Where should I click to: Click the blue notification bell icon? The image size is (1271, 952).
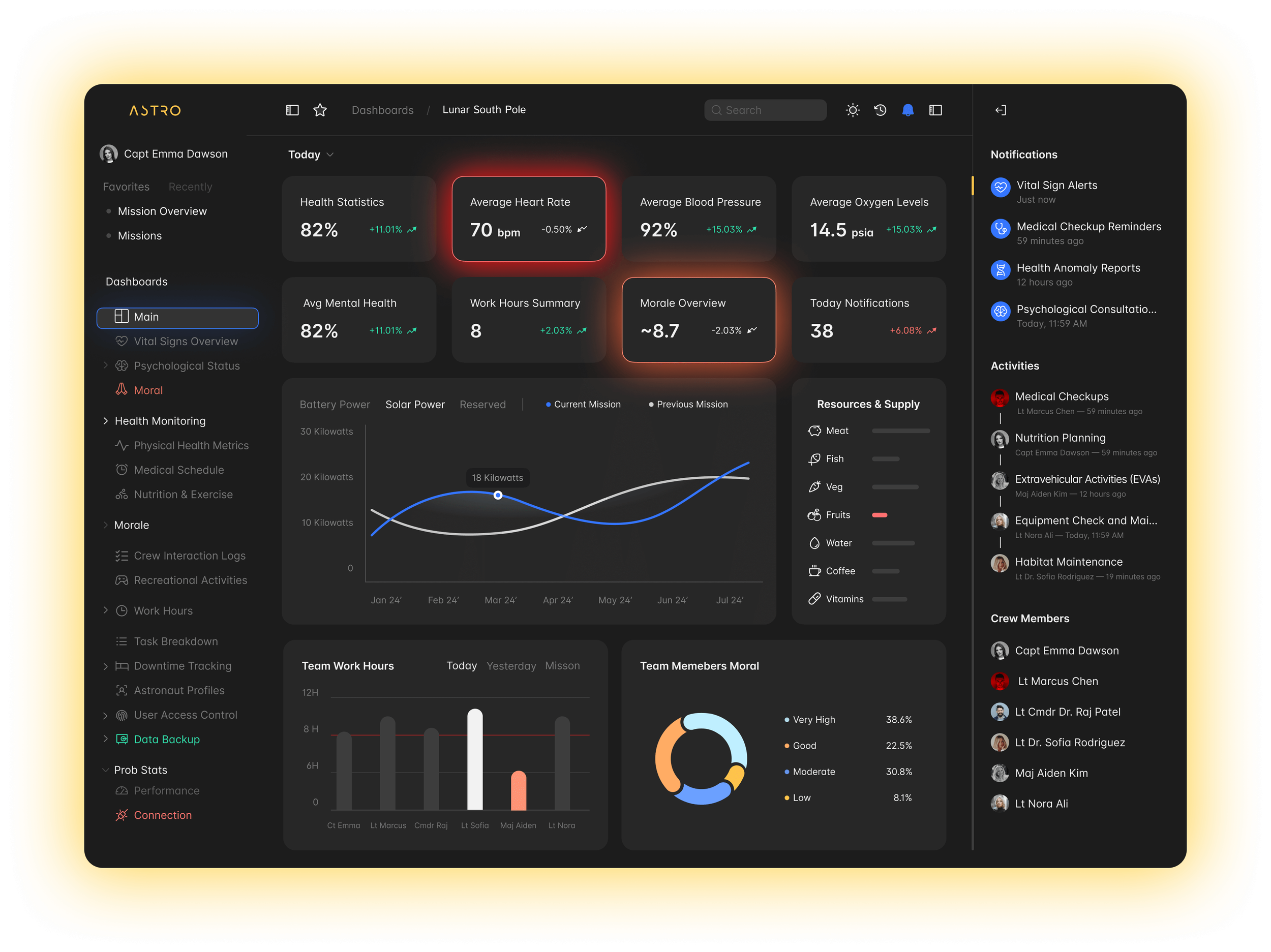click(908, 110)
